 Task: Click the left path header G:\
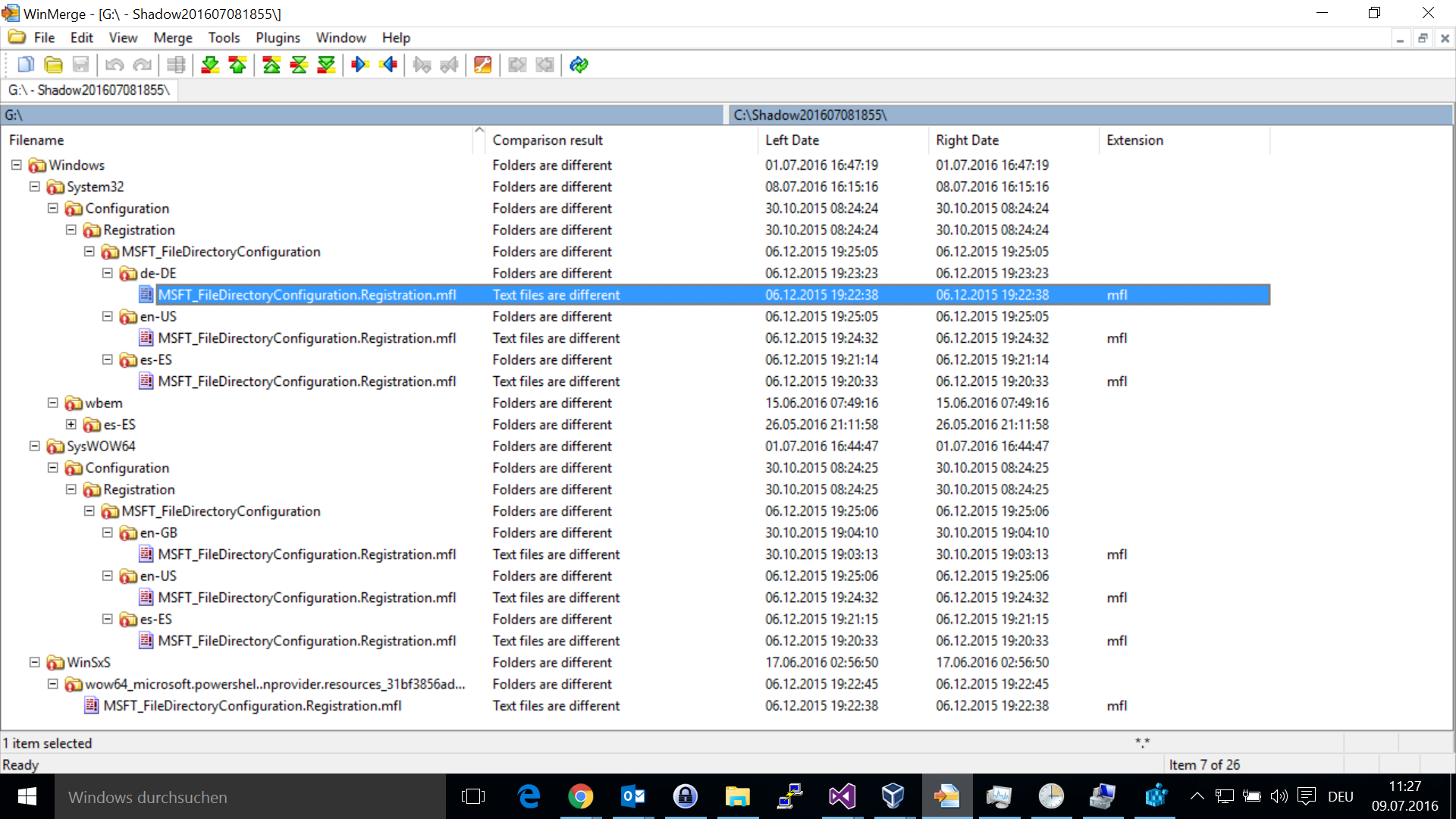coord(362,115)
